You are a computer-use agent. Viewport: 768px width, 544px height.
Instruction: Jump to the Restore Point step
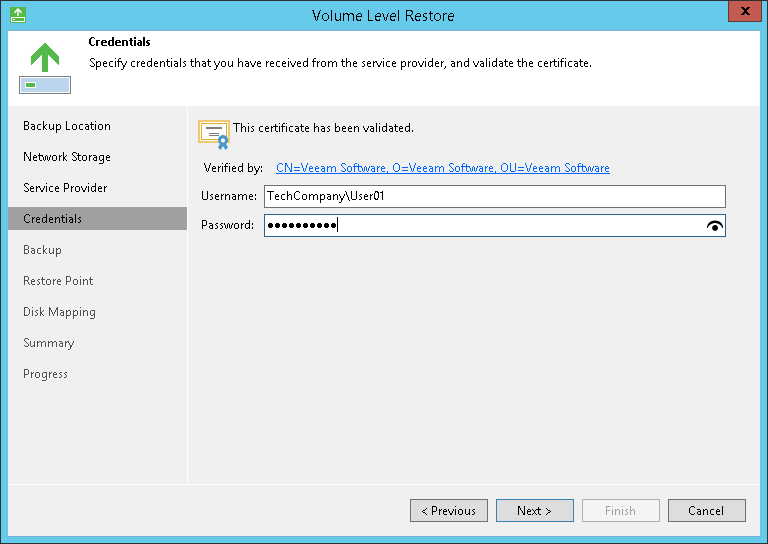58,281
